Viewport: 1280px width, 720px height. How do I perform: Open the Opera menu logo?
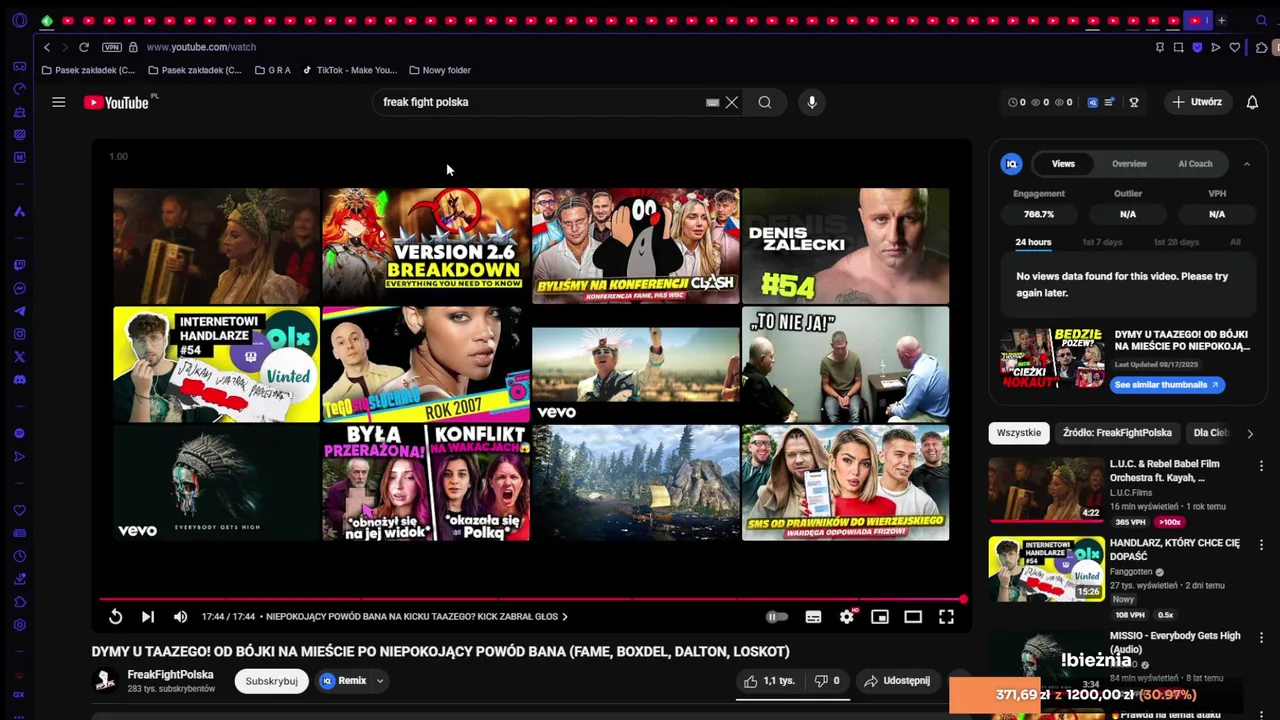pos(19,20)
